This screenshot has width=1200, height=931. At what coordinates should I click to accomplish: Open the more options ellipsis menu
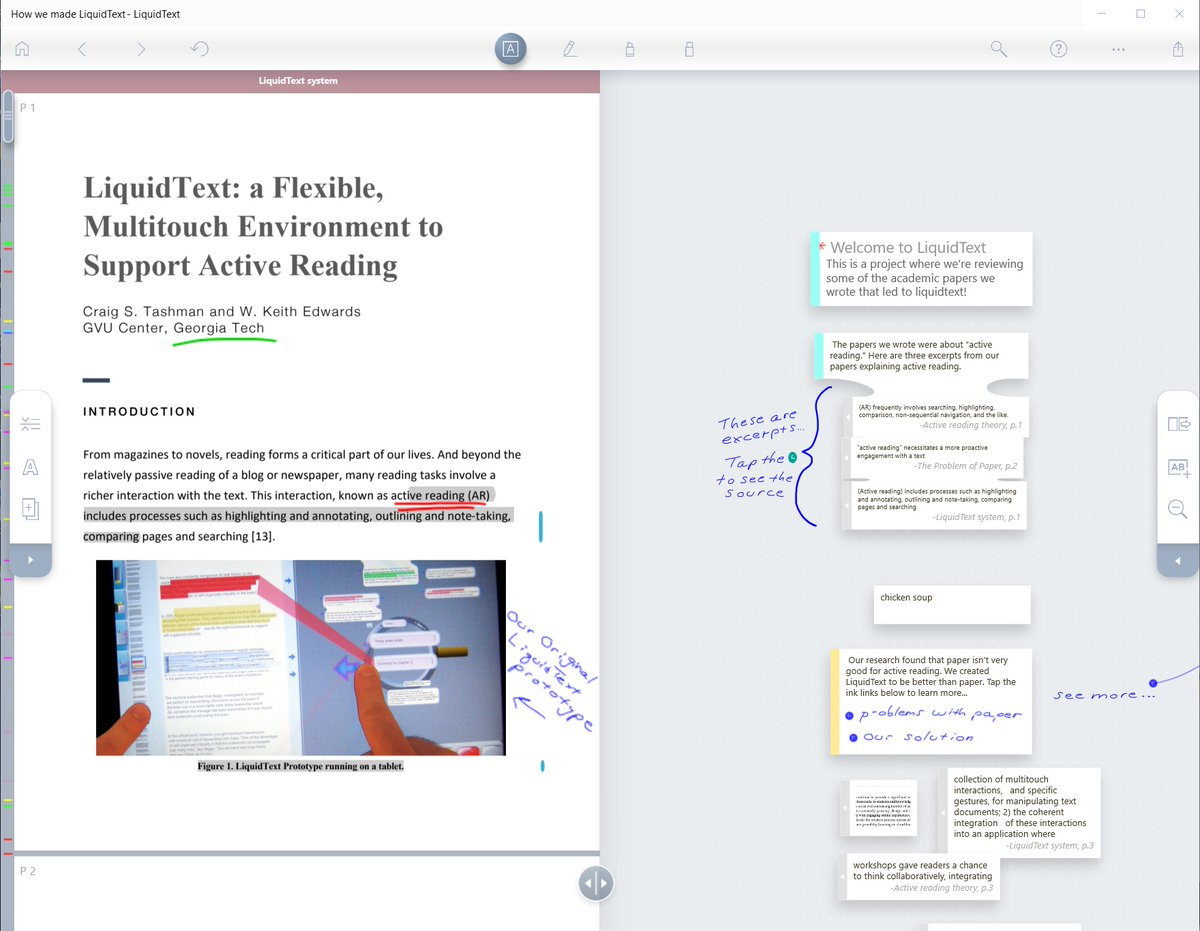click(1118, 49)
